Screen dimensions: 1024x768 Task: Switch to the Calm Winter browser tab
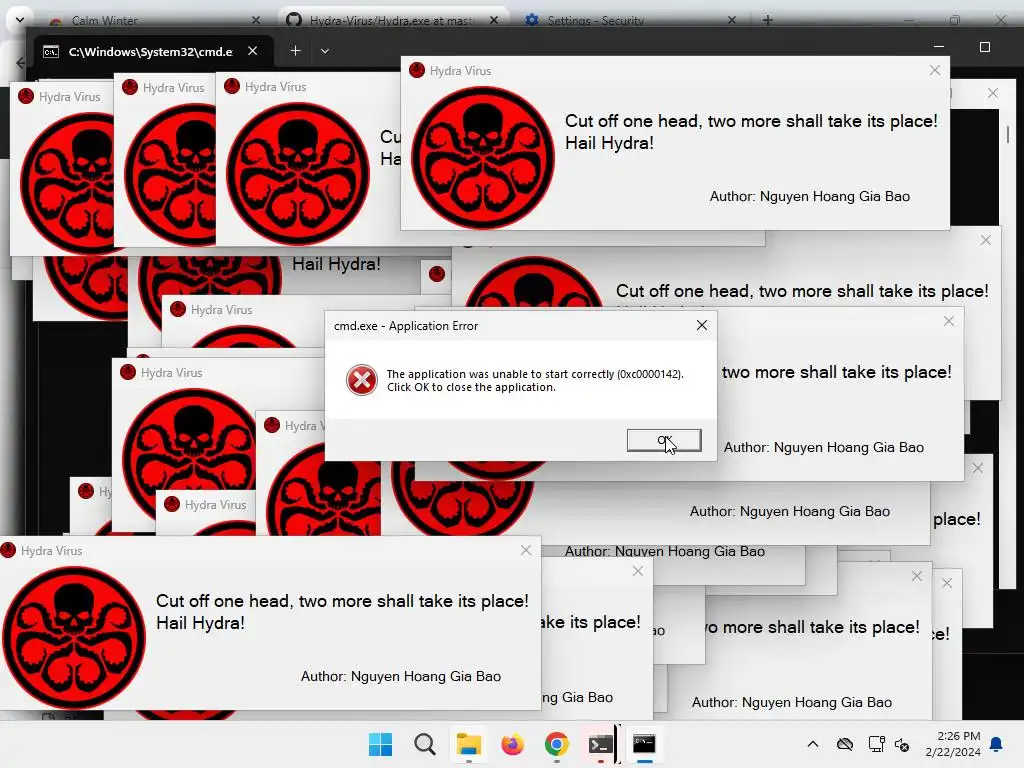point(156,20)
